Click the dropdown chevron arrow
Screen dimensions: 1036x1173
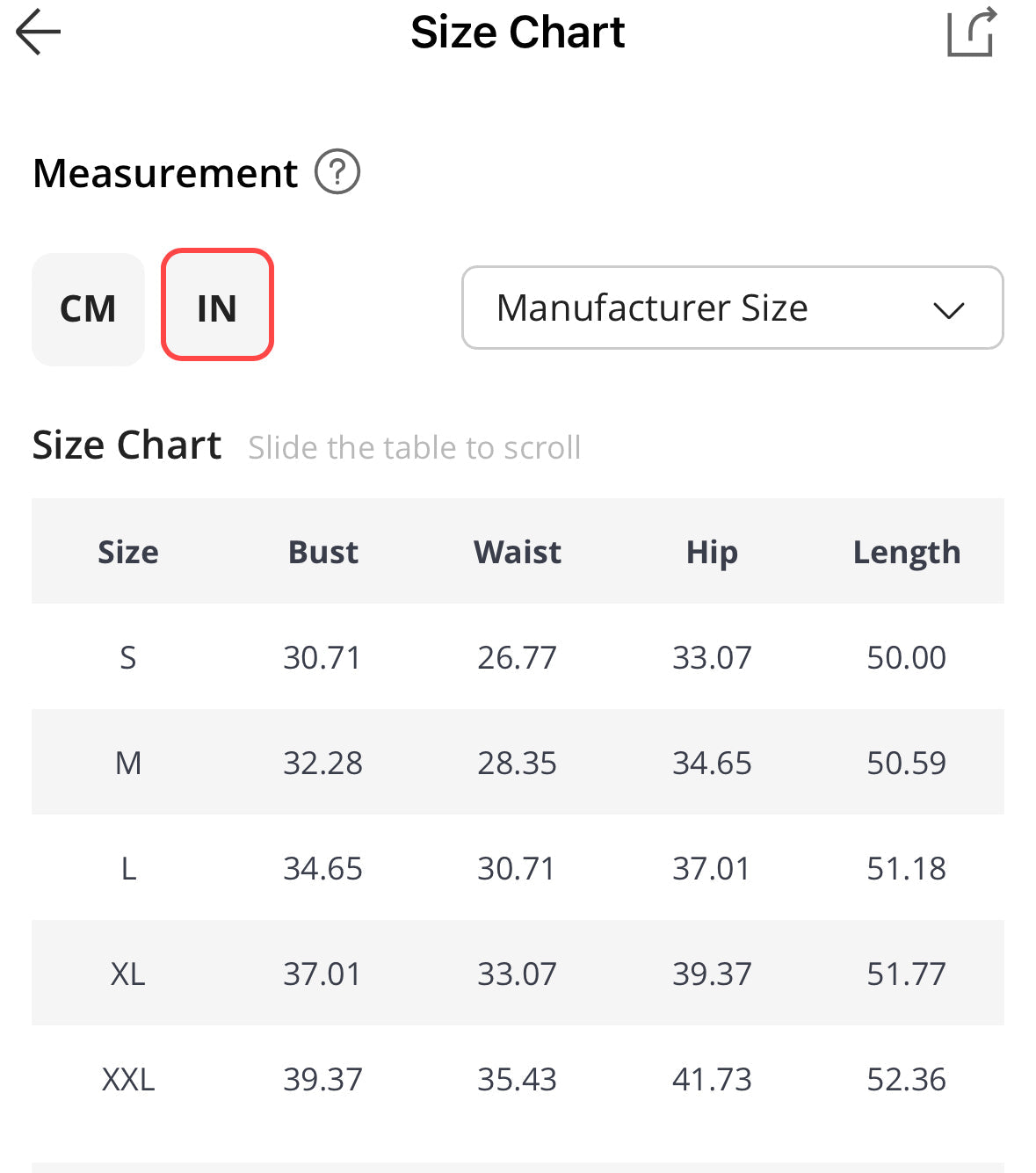coord(948,310)
